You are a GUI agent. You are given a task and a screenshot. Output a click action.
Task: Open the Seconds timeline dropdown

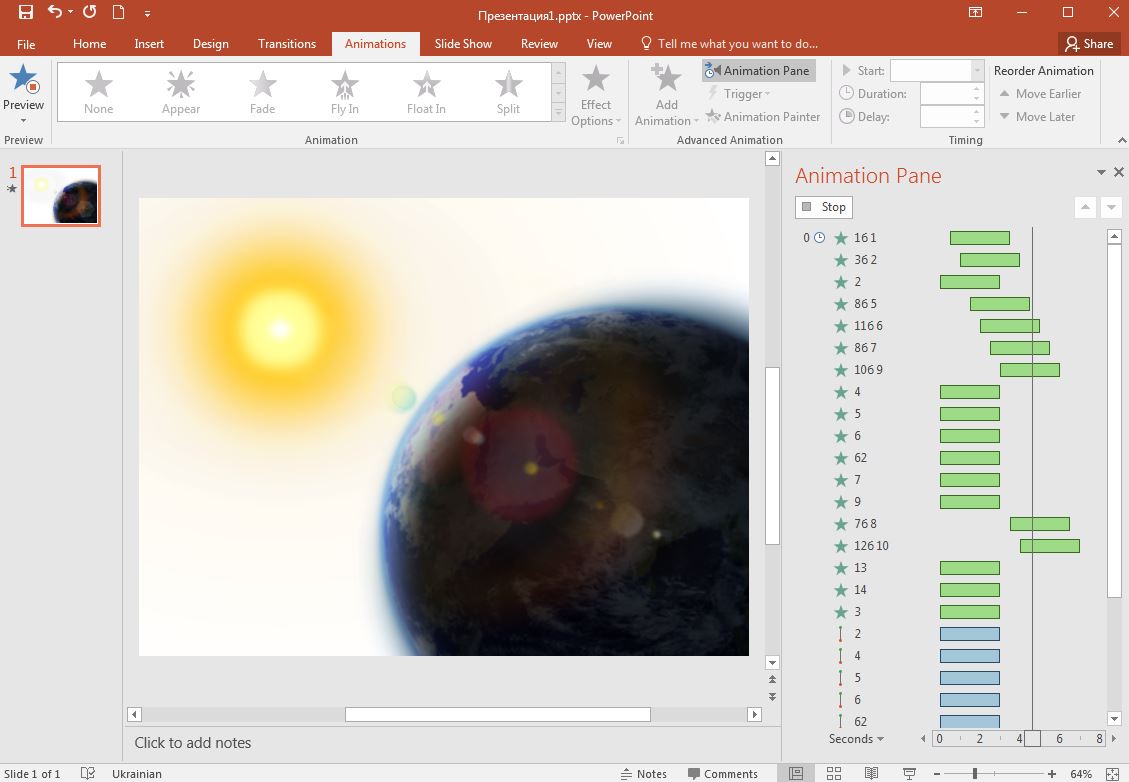click(855, 739)
